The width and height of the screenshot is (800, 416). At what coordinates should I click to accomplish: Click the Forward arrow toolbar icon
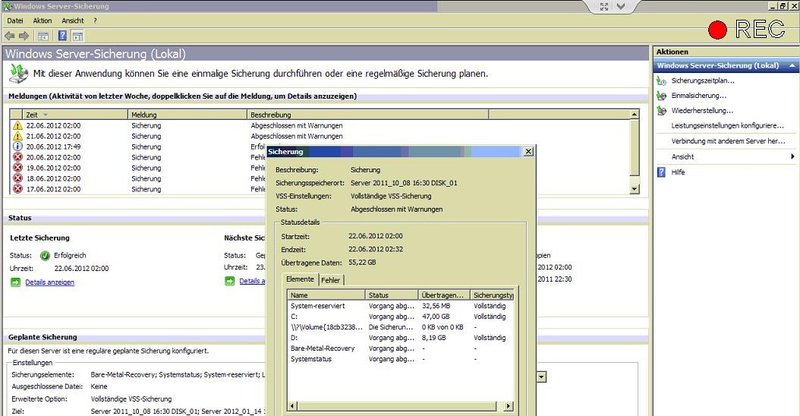point(24,36)
